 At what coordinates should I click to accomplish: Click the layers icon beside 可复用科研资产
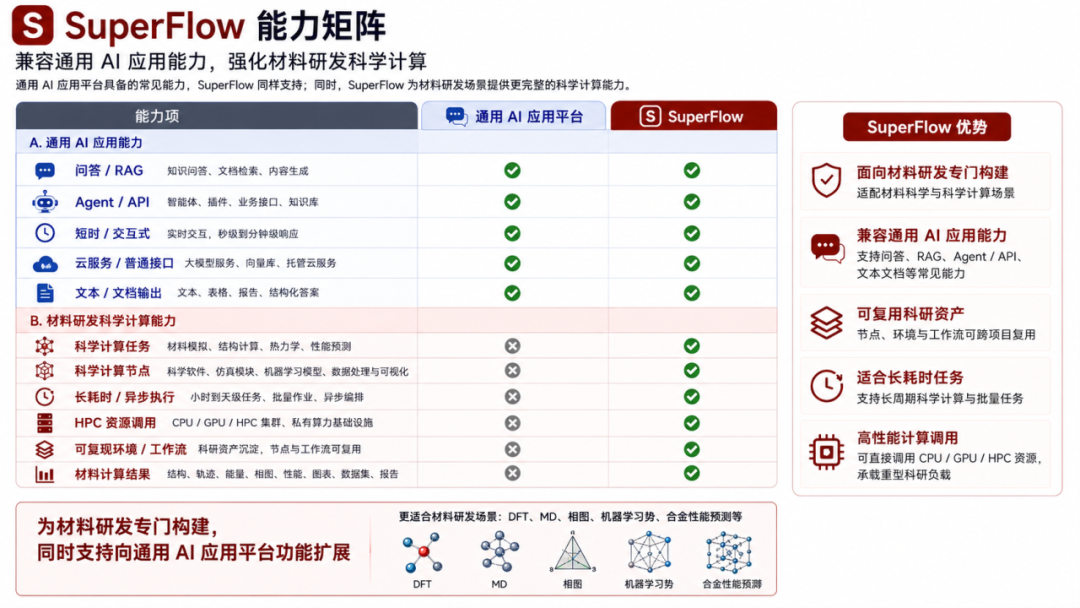click(x=827, y=323)
